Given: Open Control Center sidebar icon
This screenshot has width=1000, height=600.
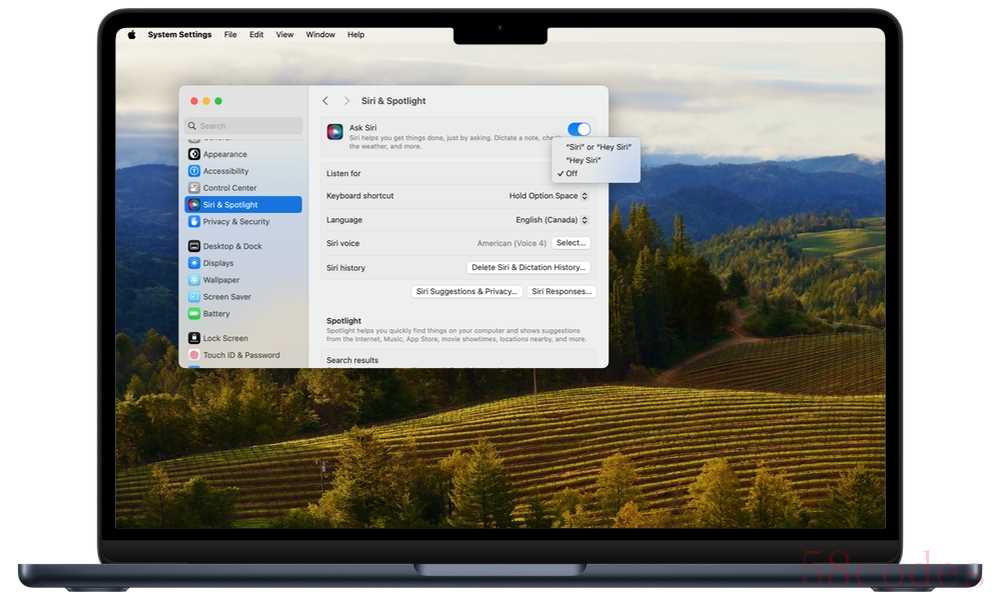Looking at the screenshot, I should (194, 188).
